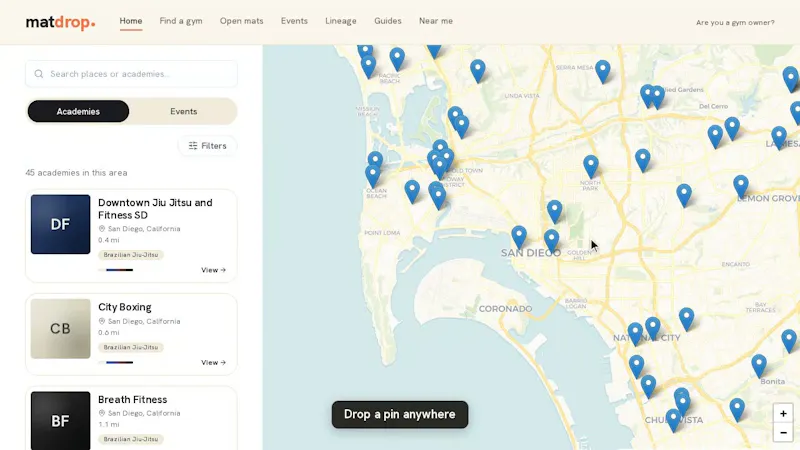This screenshot has height=450, width=800.
Task: View Downtown Jiu Jitsu listing details
Action: click(213, 270)
